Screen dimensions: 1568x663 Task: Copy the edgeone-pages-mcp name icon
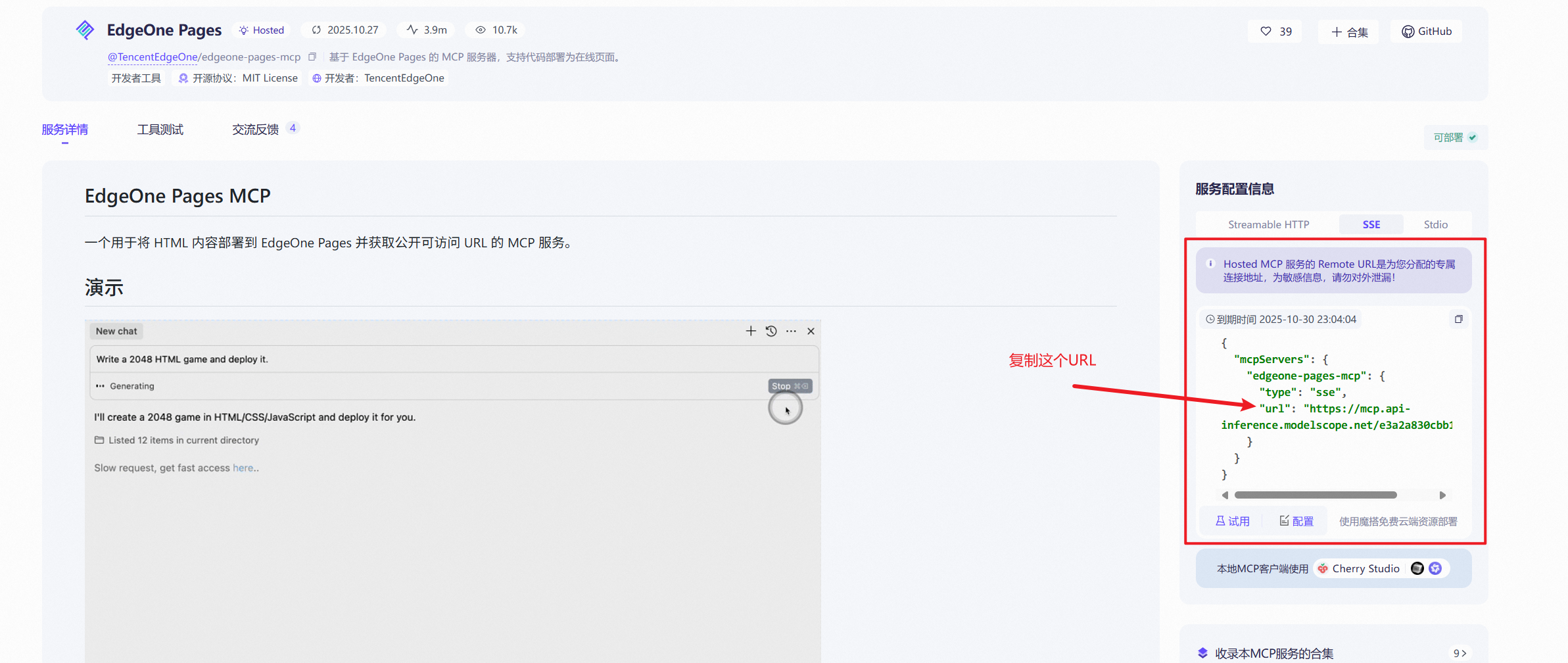tap(312, 57)
